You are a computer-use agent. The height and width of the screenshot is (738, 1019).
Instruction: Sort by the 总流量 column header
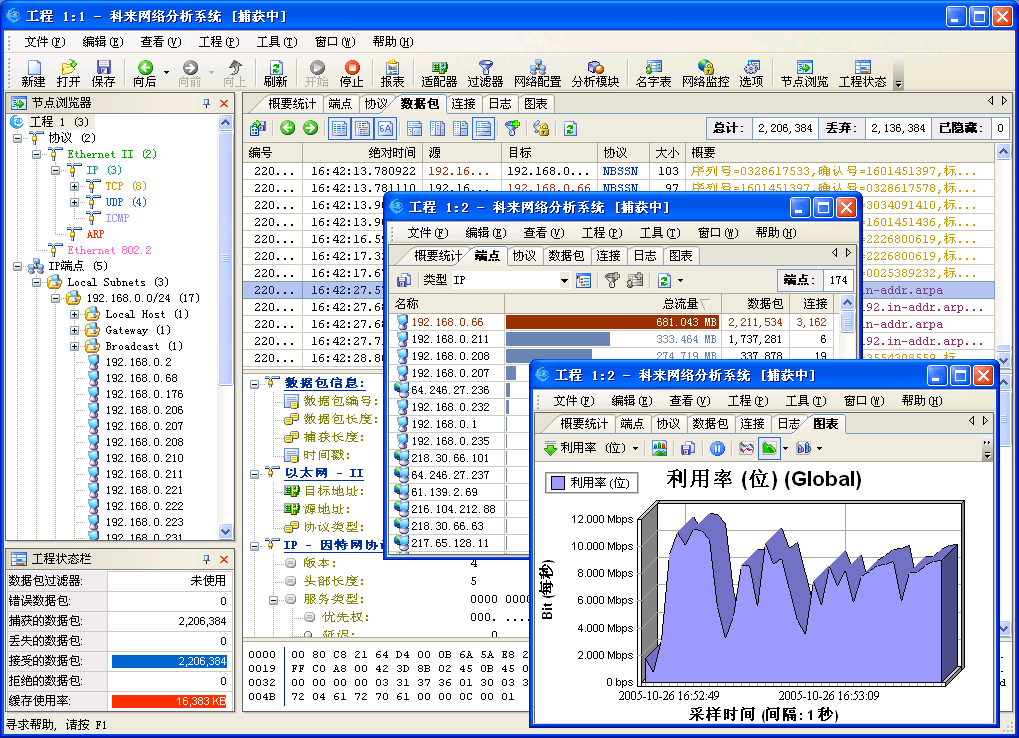(x=613, y=303)
